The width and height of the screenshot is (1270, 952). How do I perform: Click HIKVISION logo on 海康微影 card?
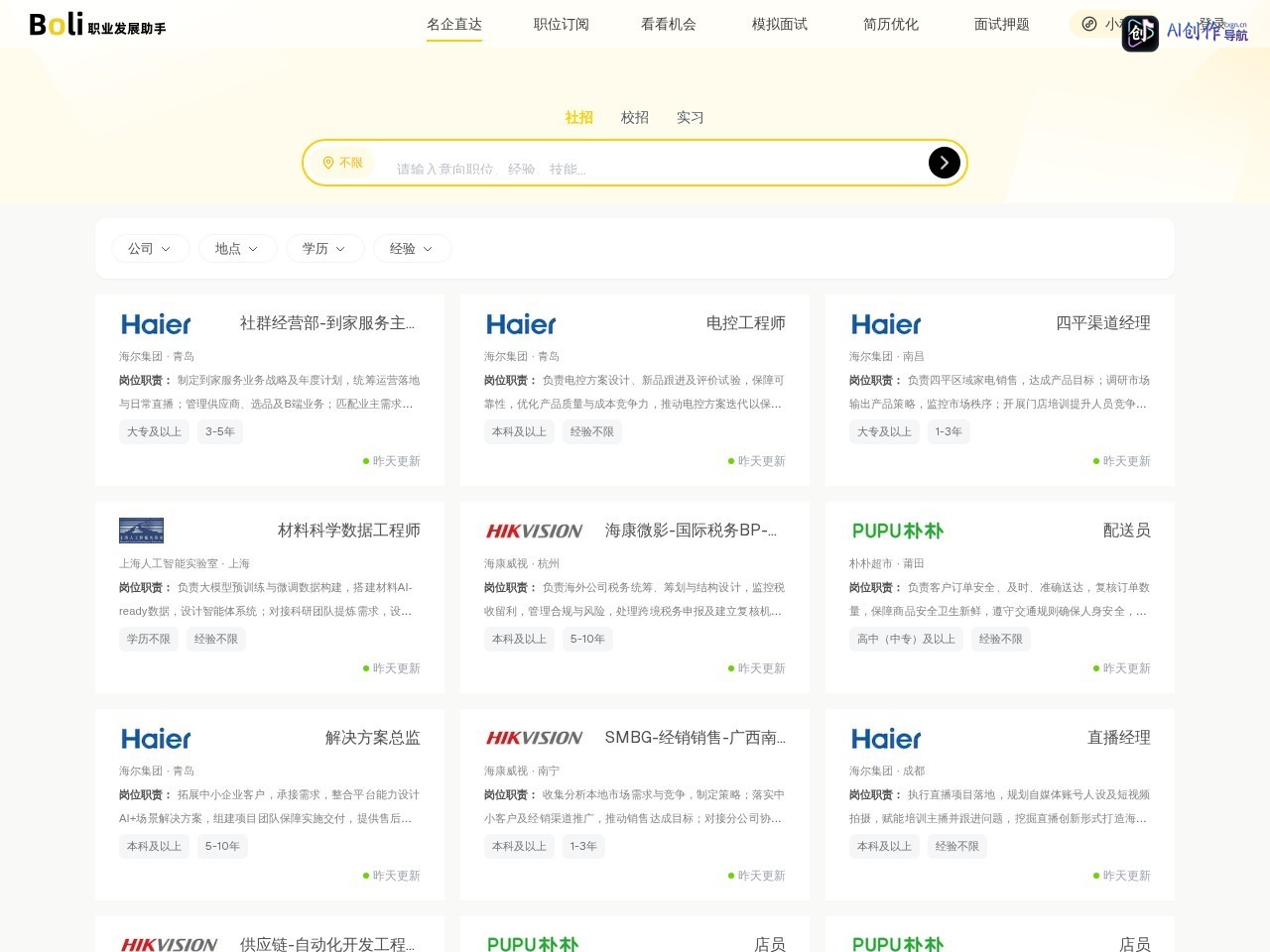(534, 532)
